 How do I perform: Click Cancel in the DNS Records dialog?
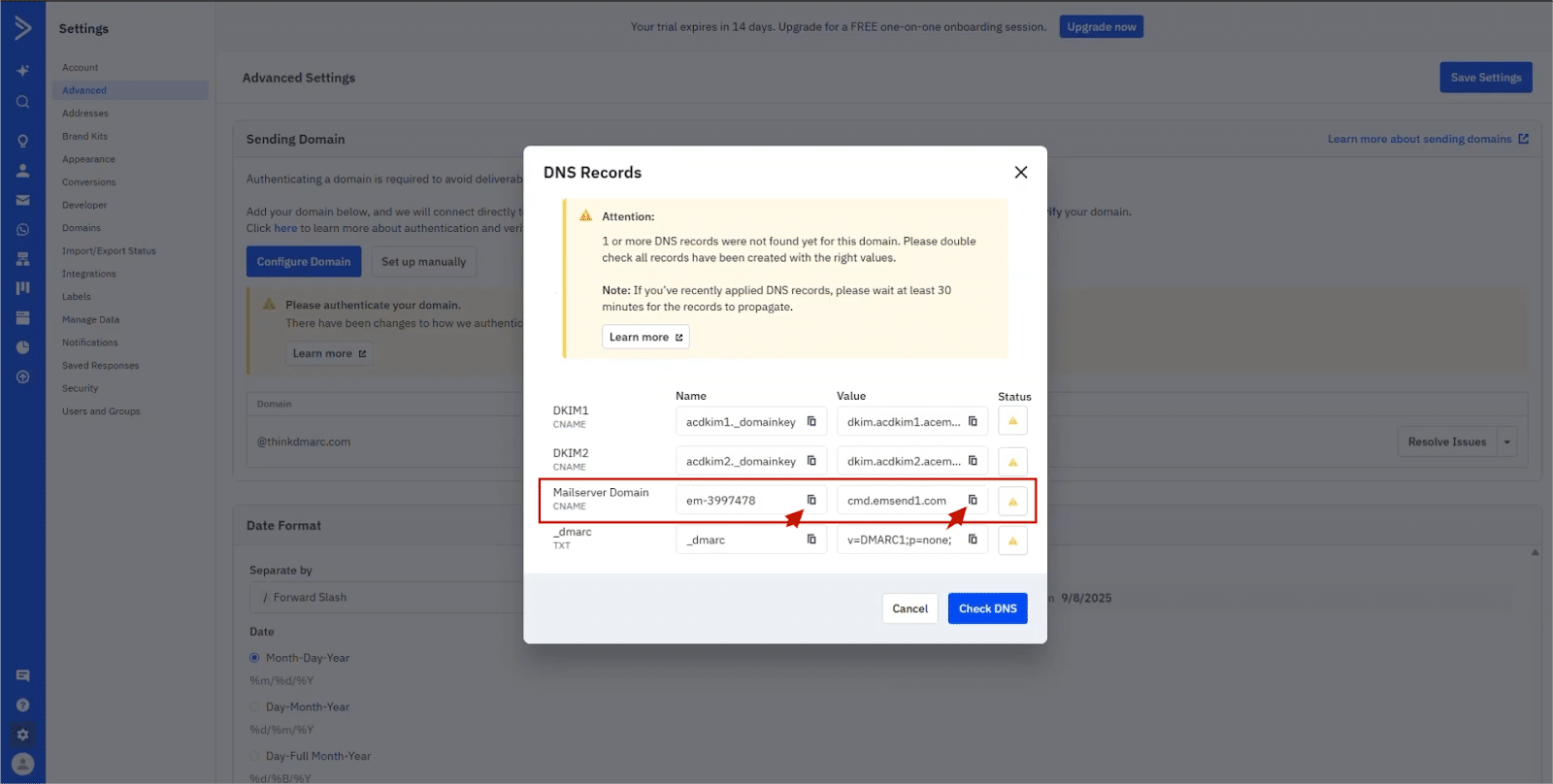(x=909, y=608)
